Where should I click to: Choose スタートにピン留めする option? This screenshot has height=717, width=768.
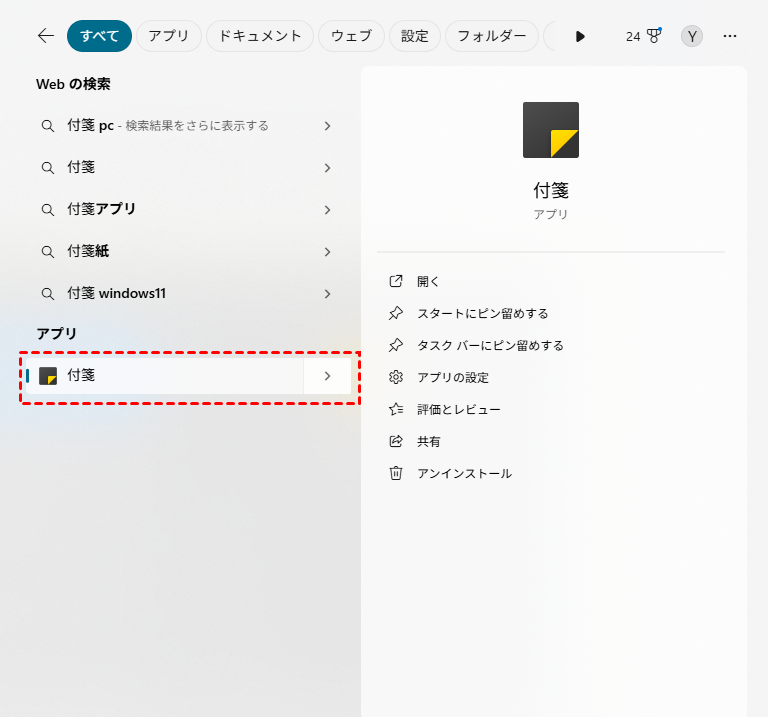482,313
